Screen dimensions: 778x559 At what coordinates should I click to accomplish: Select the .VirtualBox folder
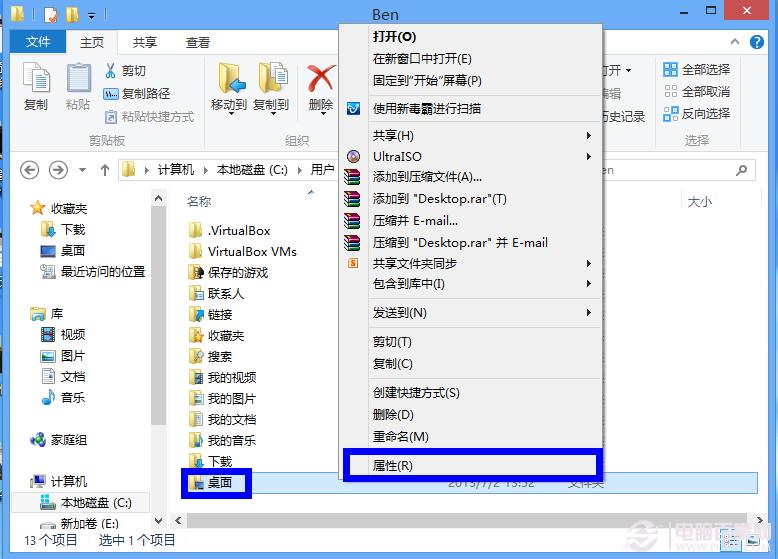tap(229, 231)
